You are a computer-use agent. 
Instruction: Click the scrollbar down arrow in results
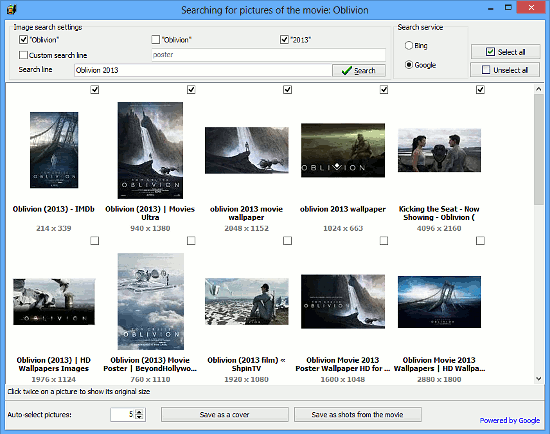[538, 378]
